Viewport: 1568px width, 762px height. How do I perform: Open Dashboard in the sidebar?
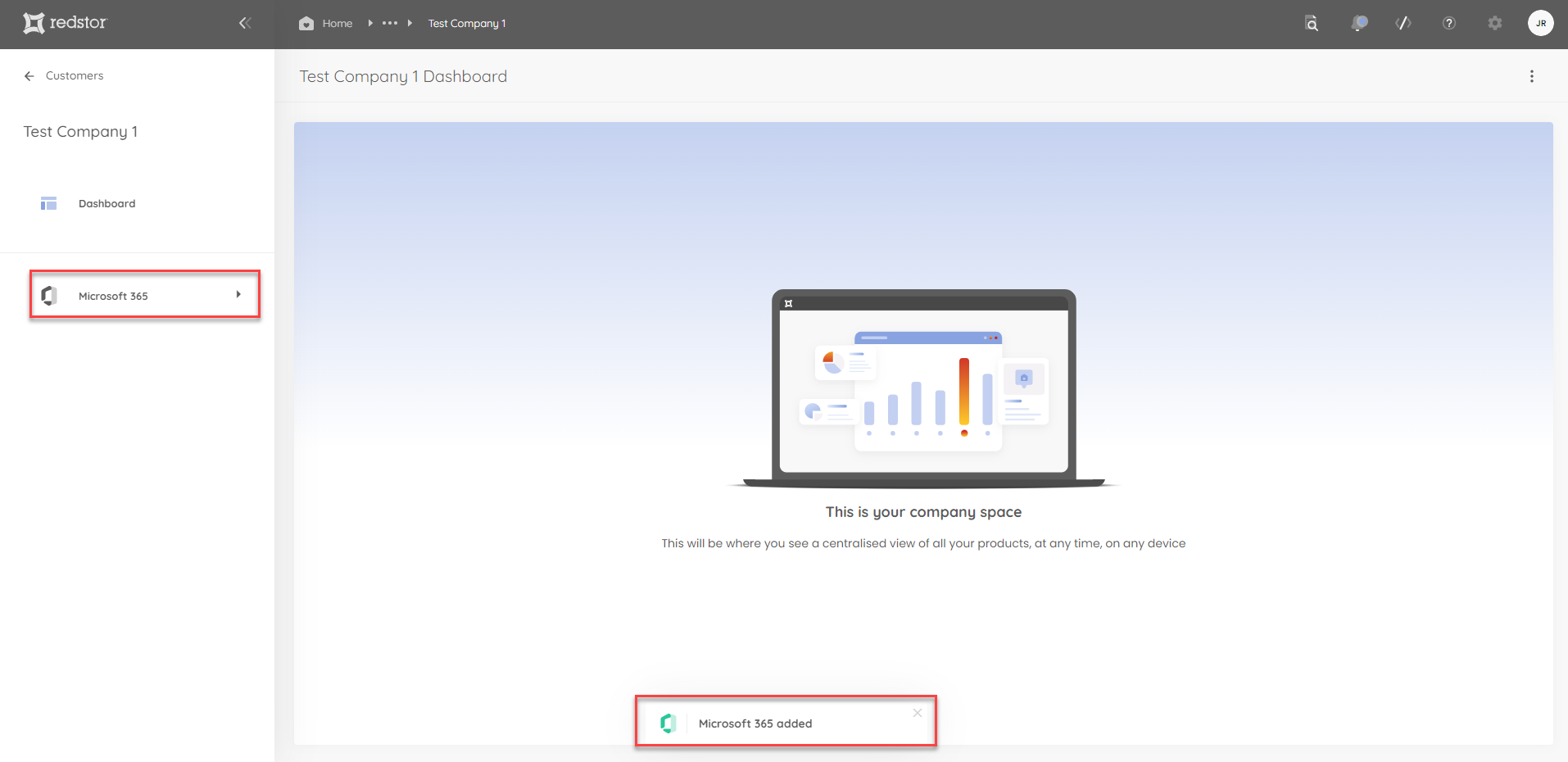106,203
